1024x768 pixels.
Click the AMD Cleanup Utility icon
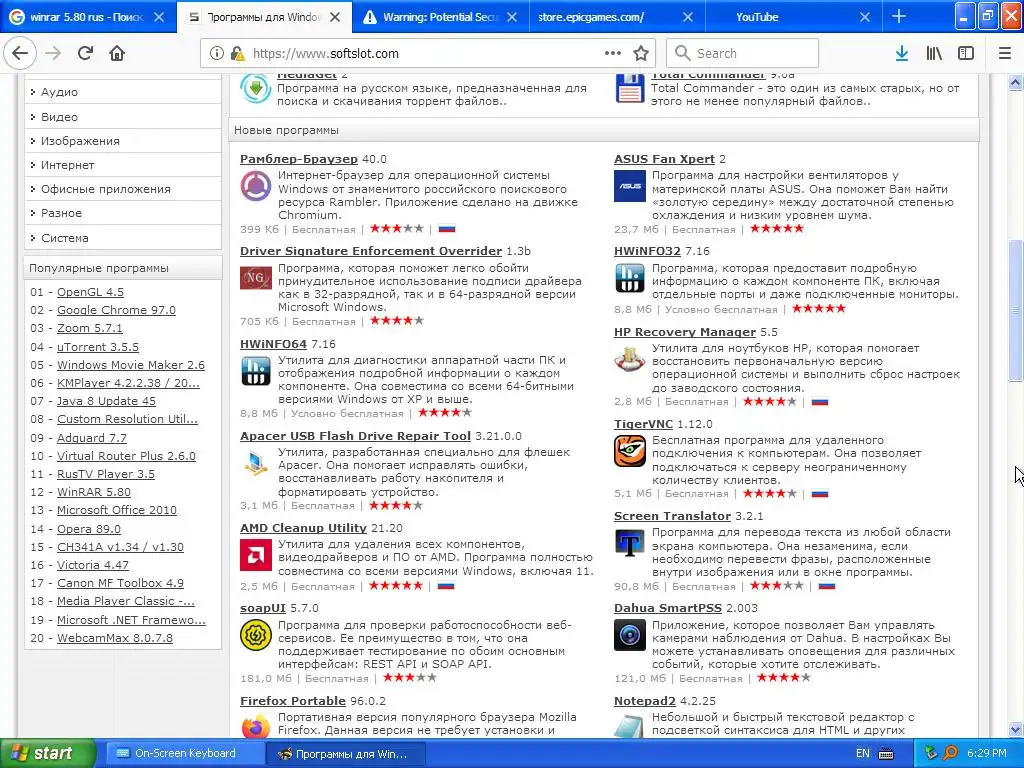(x=255, y=555)
